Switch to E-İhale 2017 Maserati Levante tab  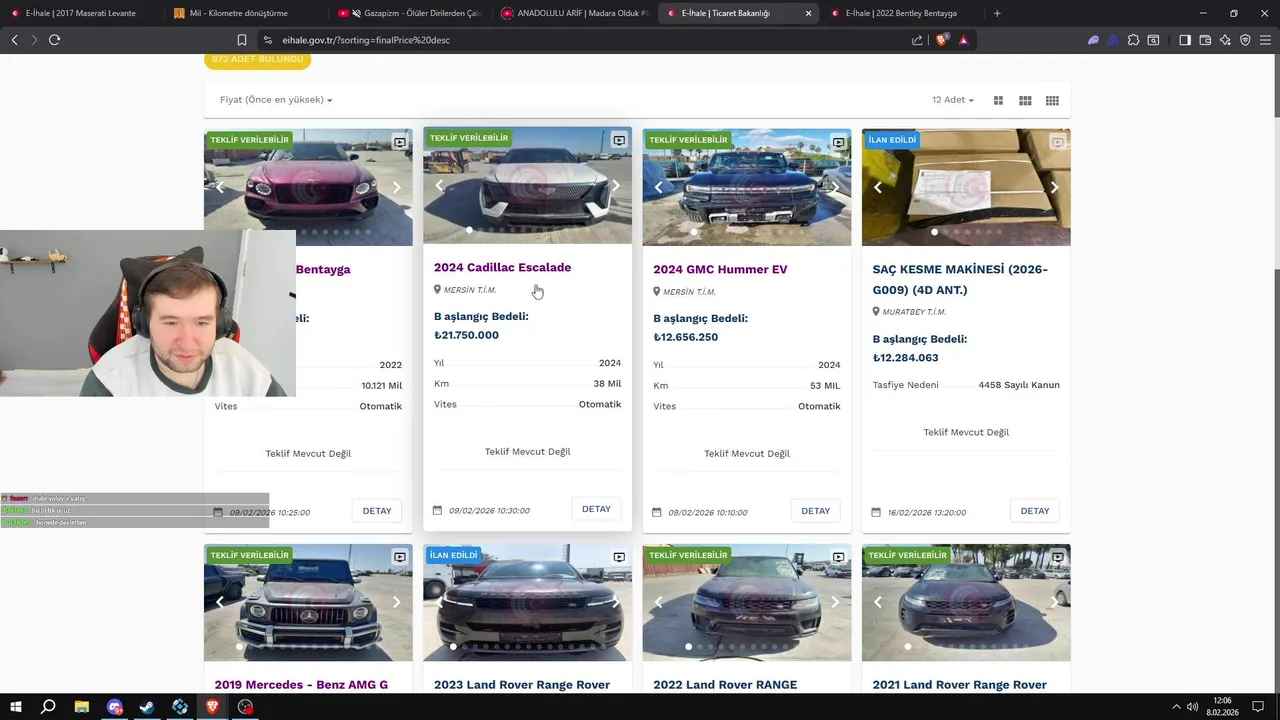coord(81,13)
